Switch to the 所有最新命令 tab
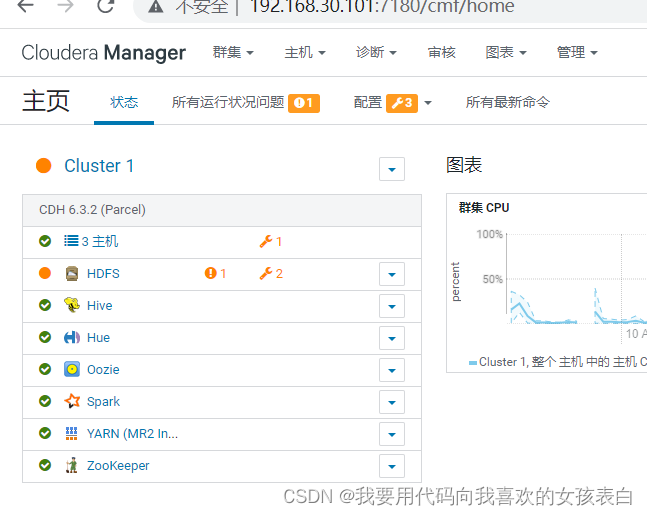This screenshot has height=515, width=647. (507, 102)
